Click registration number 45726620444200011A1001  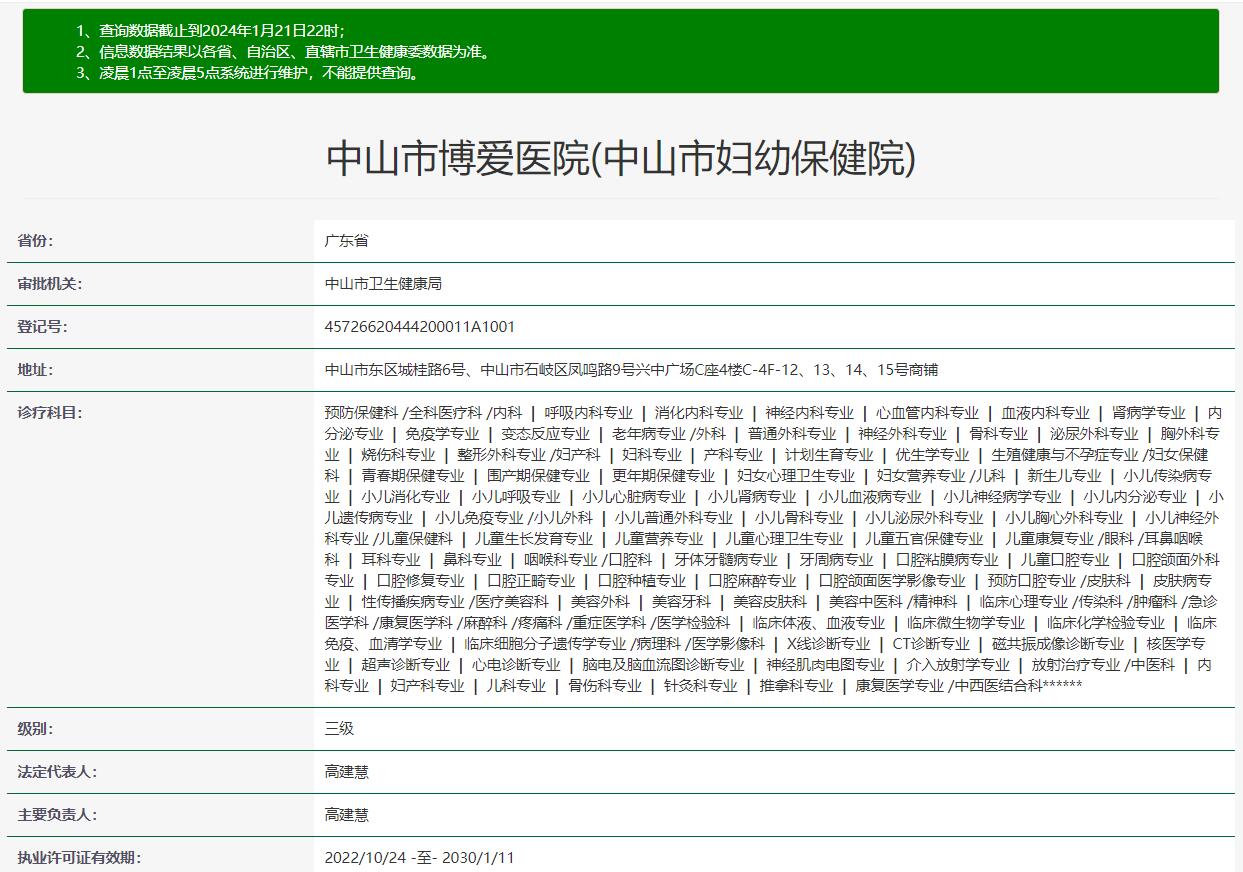(420, 327)
